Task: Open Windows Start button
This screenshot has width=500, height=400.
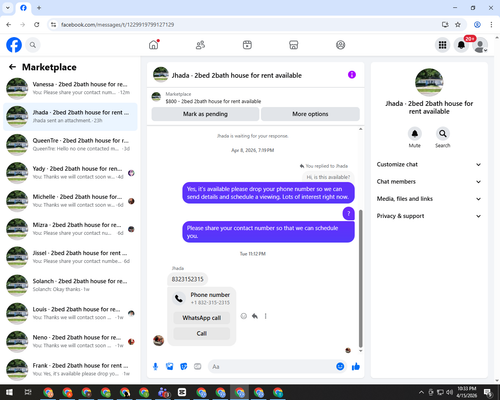Action: point(9,392)
